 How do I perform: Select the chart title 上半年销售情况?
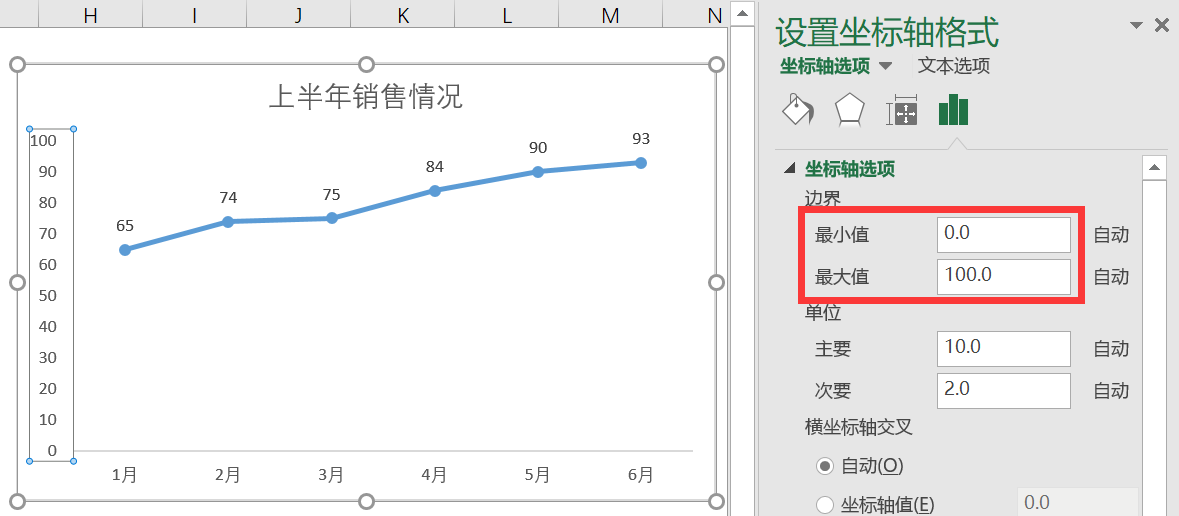[x=365, y=97]
